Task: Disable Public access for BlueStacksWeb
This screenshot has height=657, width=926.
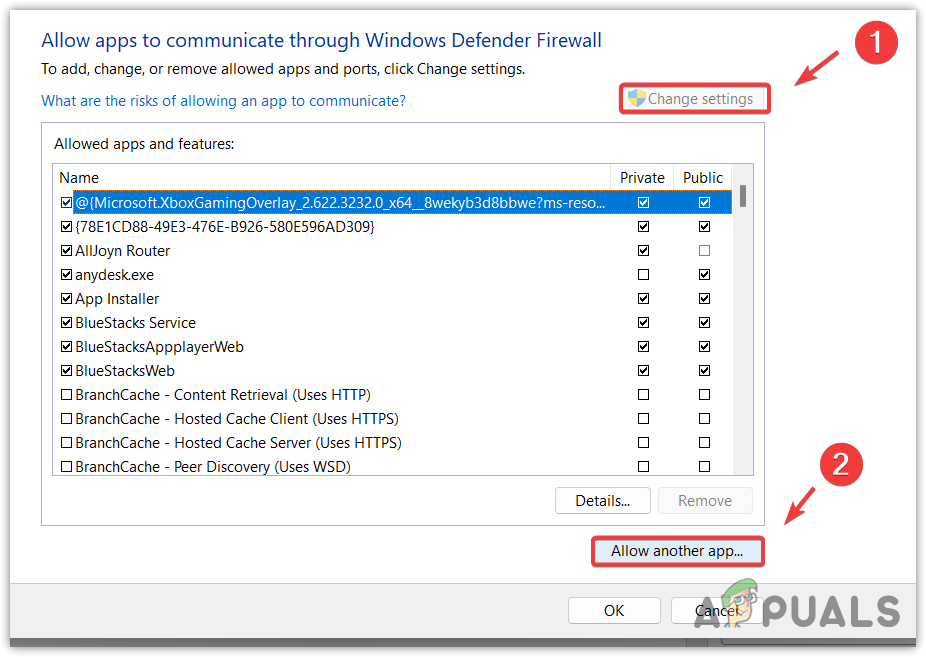Action: point(704,370)
